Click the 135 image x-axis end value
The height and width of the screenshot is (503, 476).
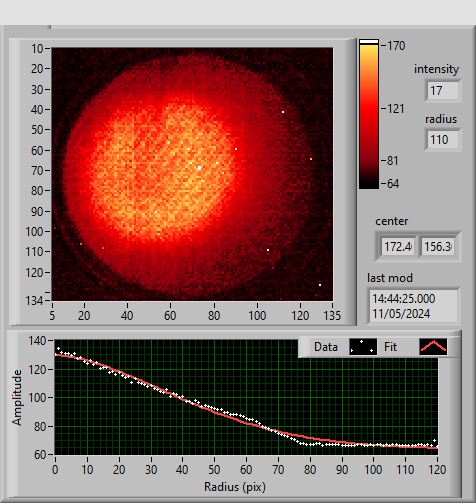(332, 315)
